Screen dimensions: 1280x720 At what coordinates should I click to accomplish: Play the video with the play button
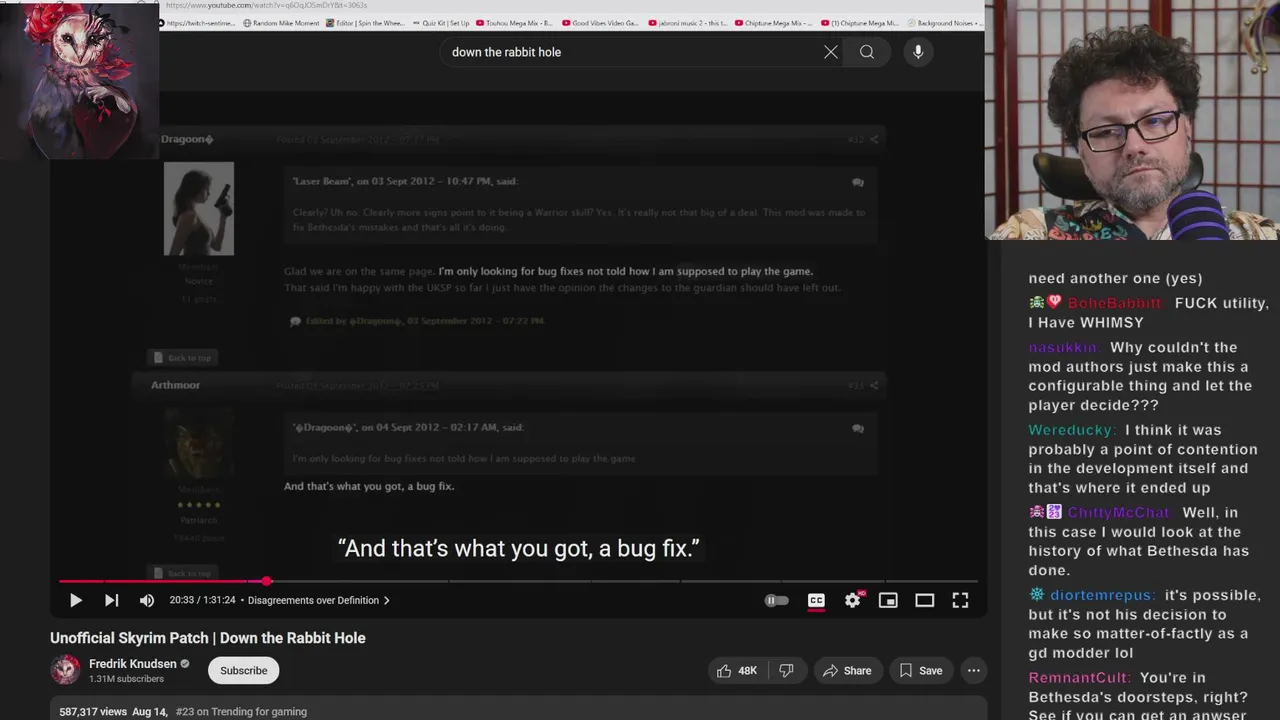pyautogui.click(x=75, y=600)
